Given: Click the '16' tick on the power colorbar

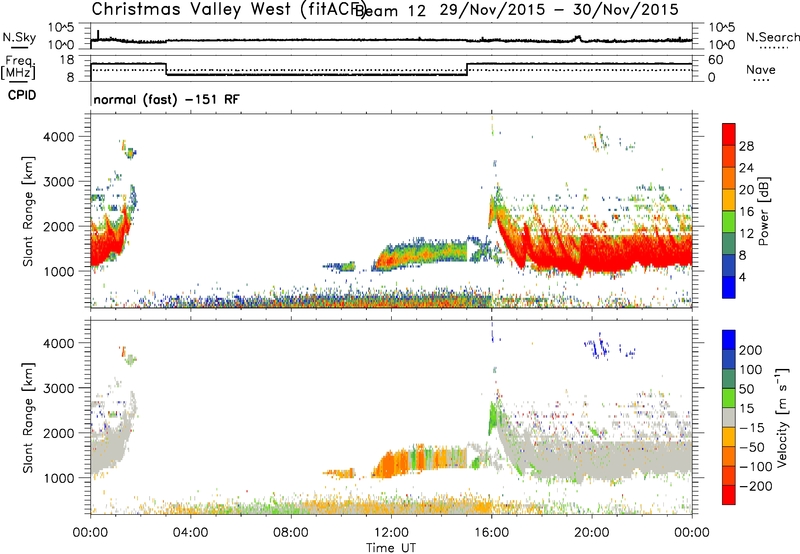Looking at the screenshot, I should coord(746,212).
